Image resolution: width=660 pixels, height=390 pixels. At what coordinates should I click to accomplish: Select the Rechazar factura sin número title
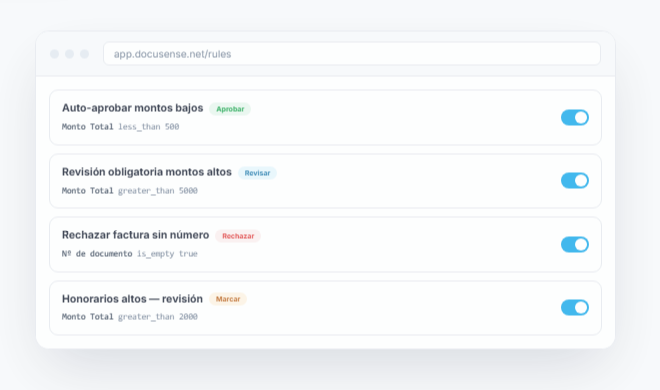(x=135, y=235)
